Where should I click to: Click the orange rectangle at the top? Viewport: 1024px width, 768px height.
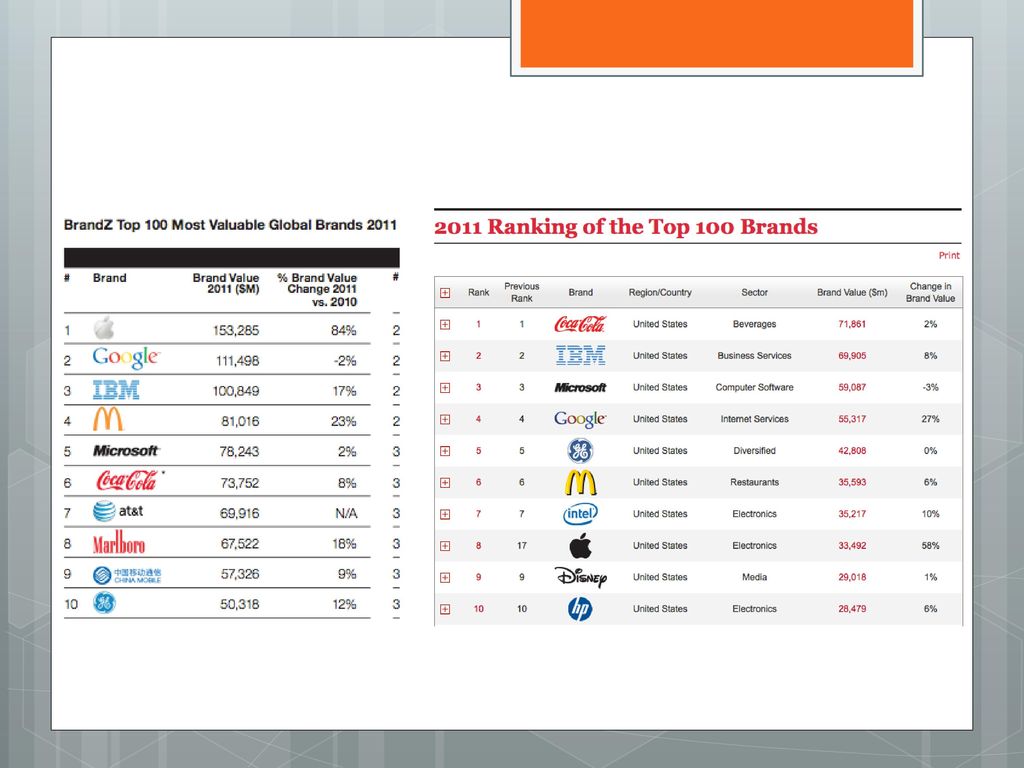point(716,33)
